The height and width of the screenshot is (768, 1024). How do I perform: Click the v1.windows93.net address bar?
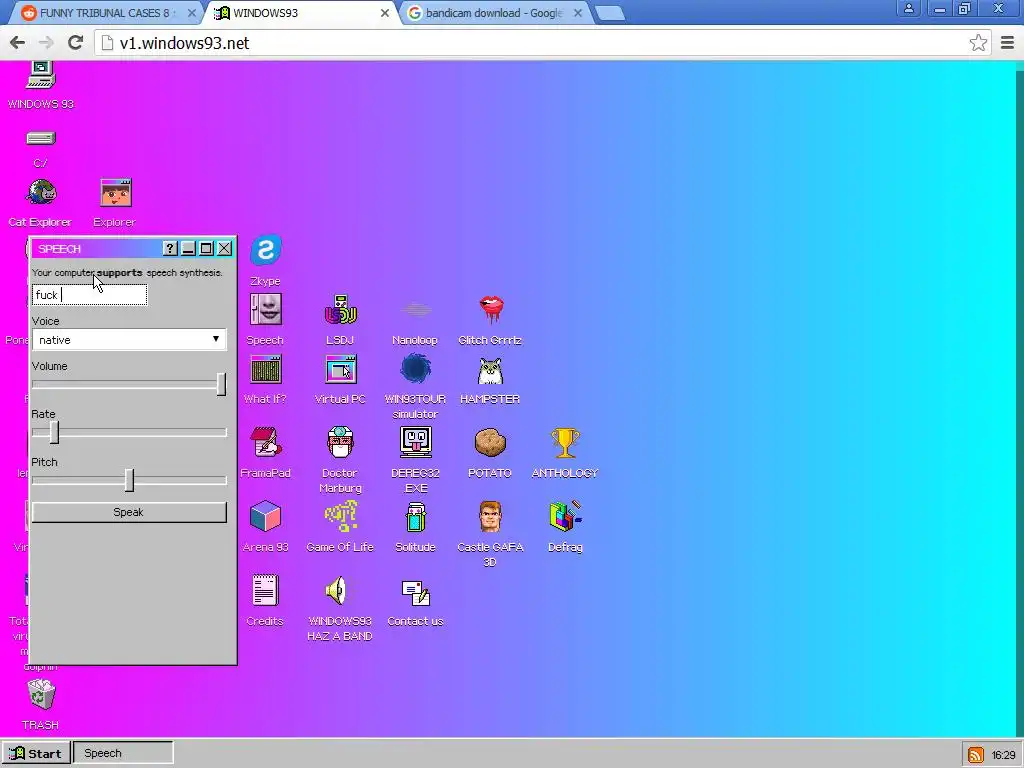click(542, 43)
